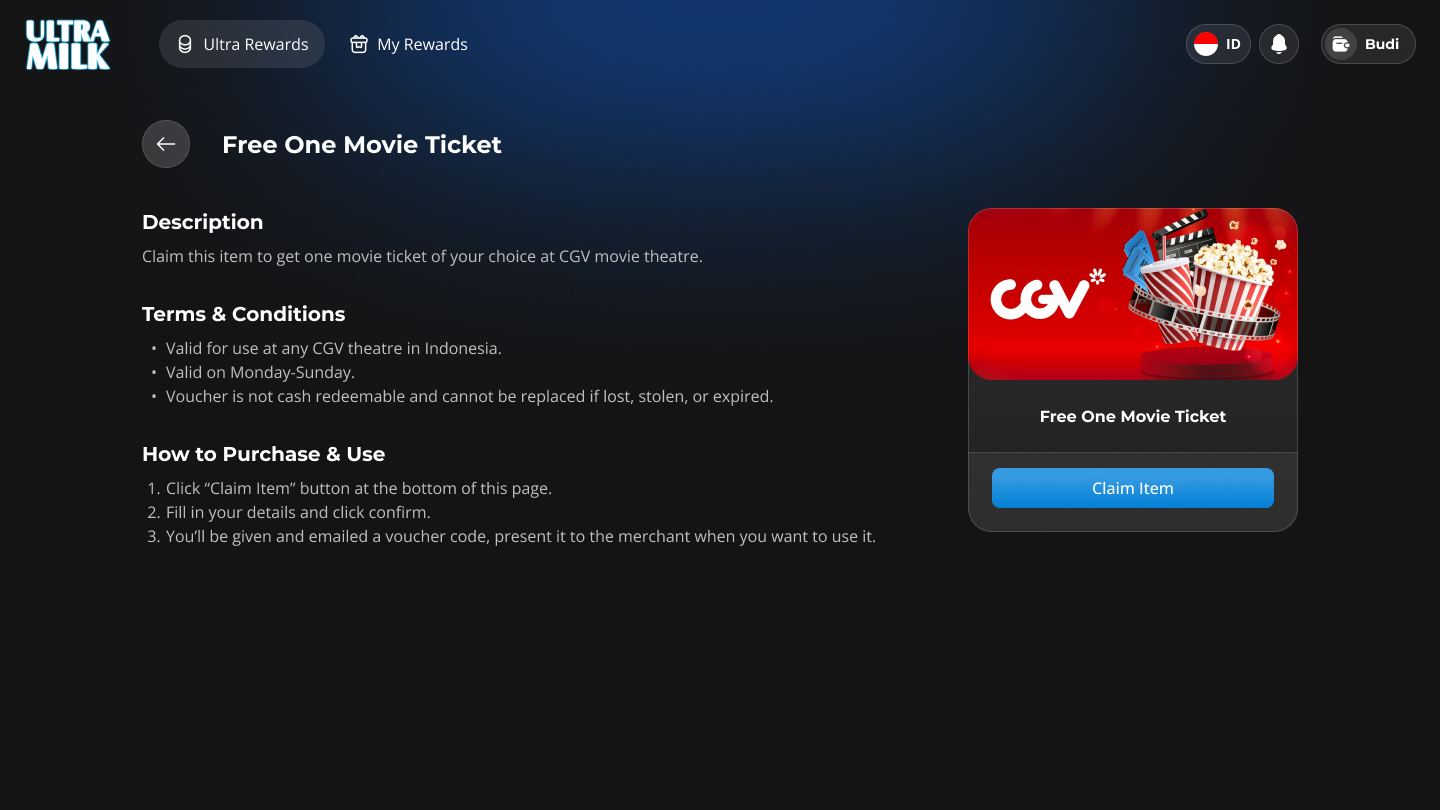The width and height of the screenshot is (1440, 810).
Task: Open the Budi account menu
Action: click(1368, 44)
